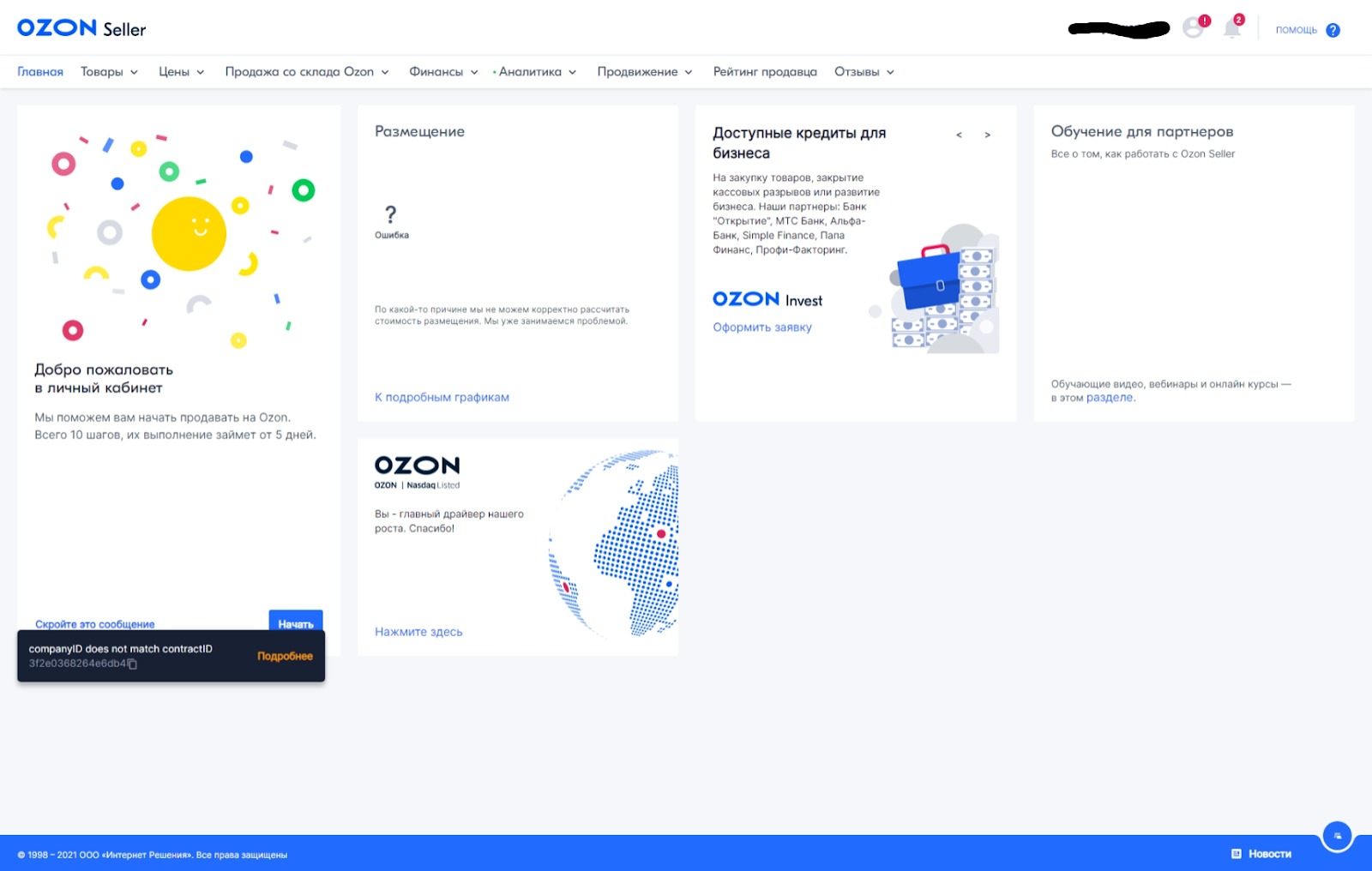The image size is (1372, 871).
Task: Open the Финансы menu
Action: pyautogui.click(x=443, y=72)
